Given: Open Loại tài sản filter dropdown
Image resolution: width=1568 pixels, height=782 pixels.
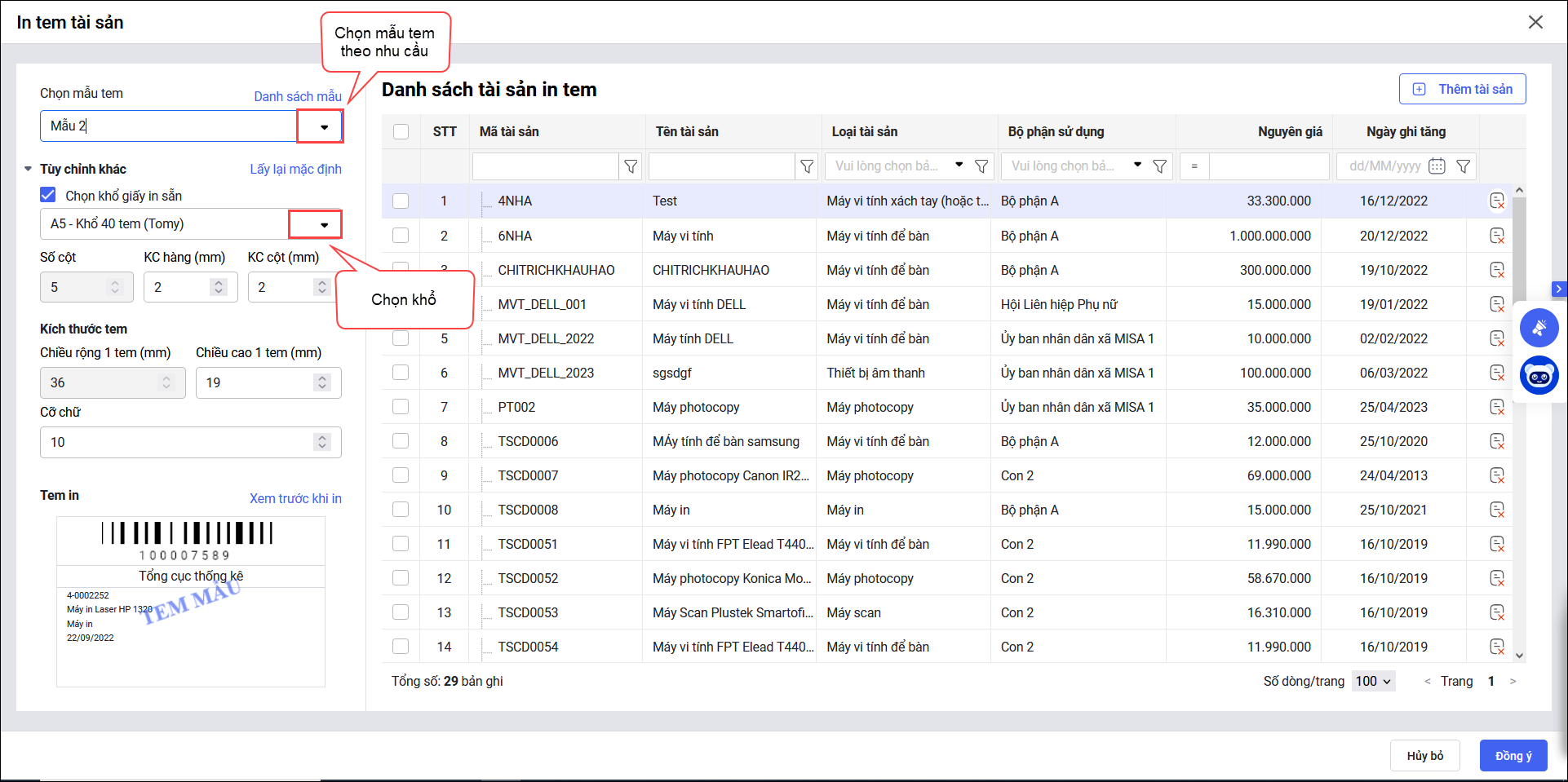Looking at the screenshot, I should coord(959,166).
